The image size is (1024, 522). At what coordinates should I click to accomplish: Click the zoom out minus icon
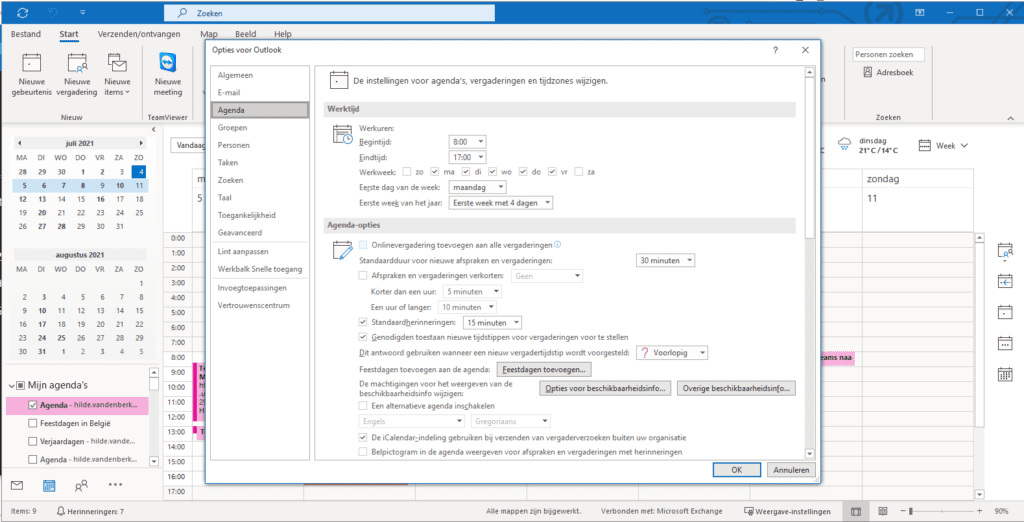(903, 511)
